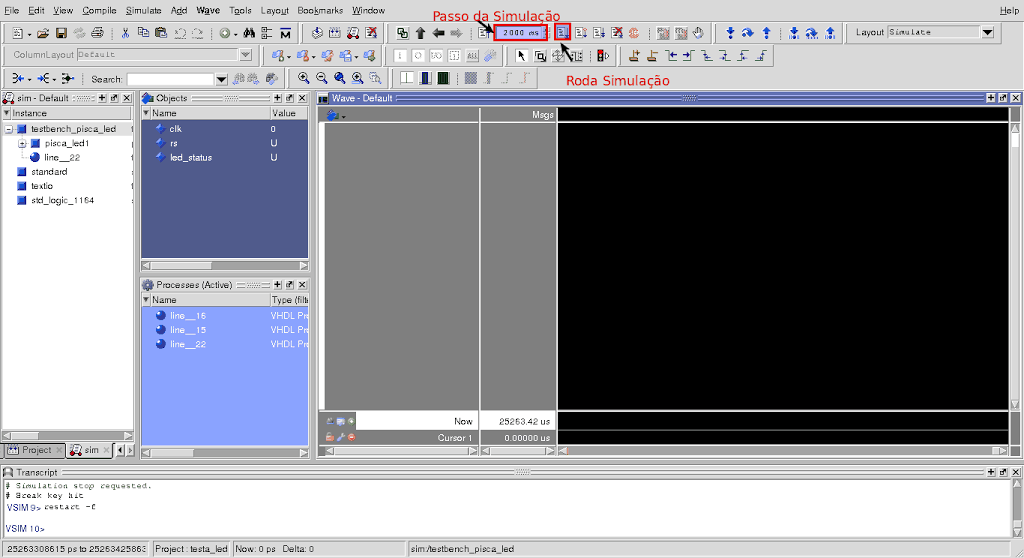Image resolution: width=1024 pixels, height=558 pixels.
Task: Insert a new wave cursor icon
Action: (633, 56)
